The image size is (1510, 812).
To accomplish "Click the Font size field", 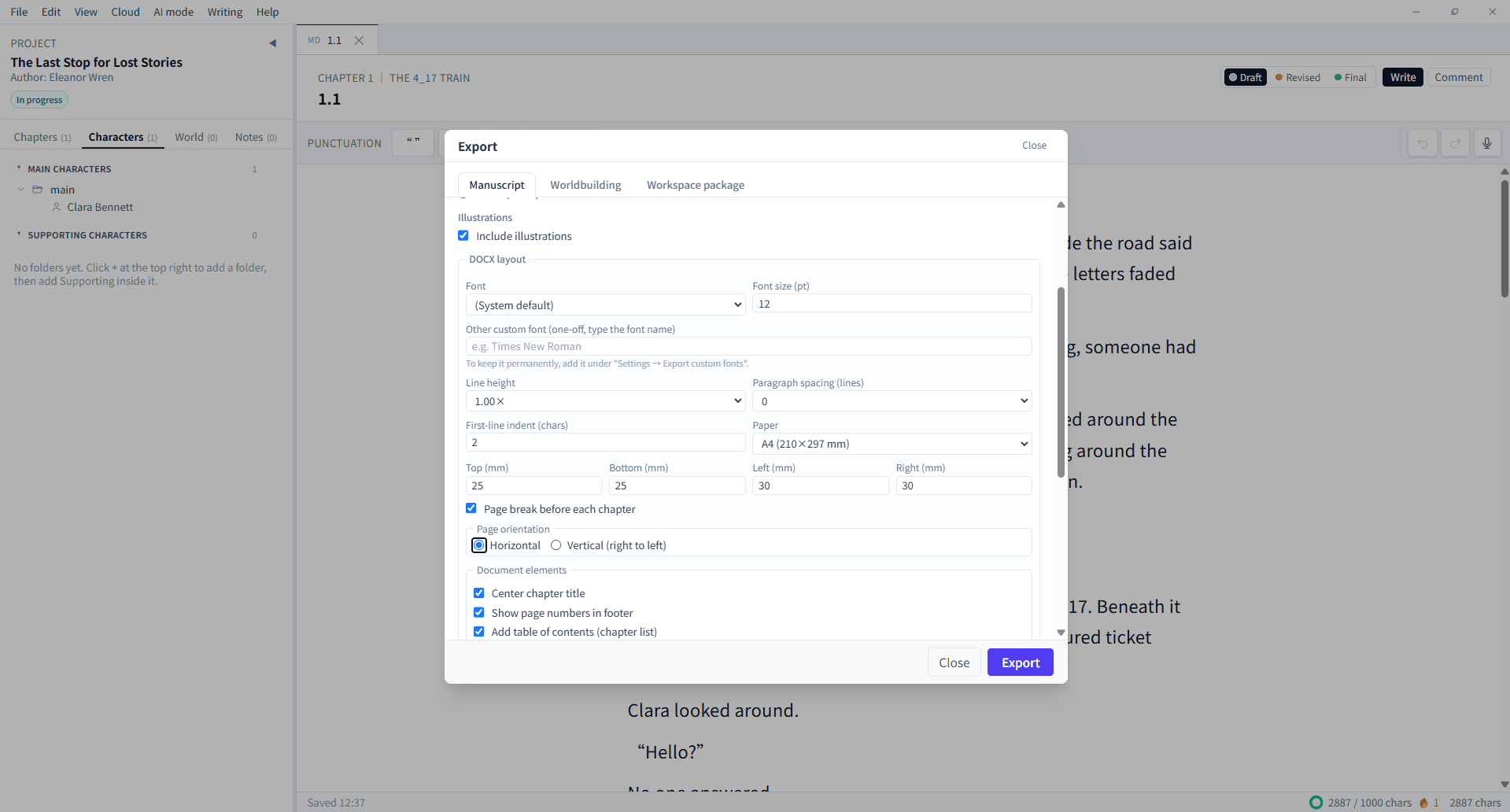I will click(892, 304).
